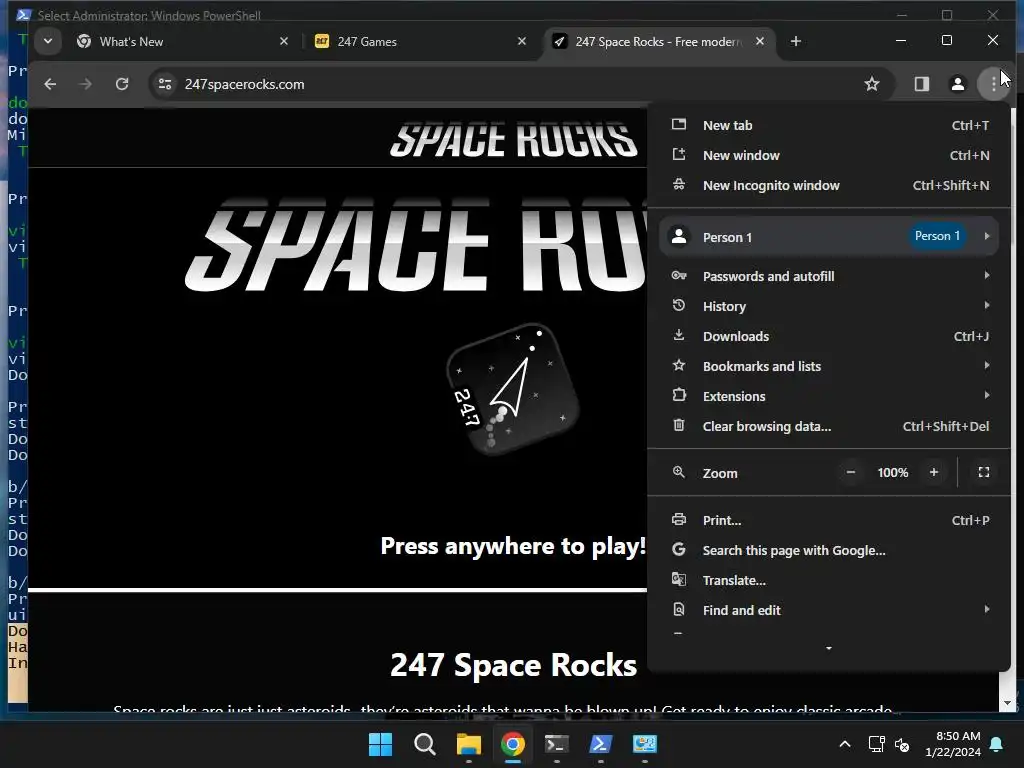This screenshot has height=768, width=1024.
Task: Open the notification bell in taskbar
Action: coord(997,744)
